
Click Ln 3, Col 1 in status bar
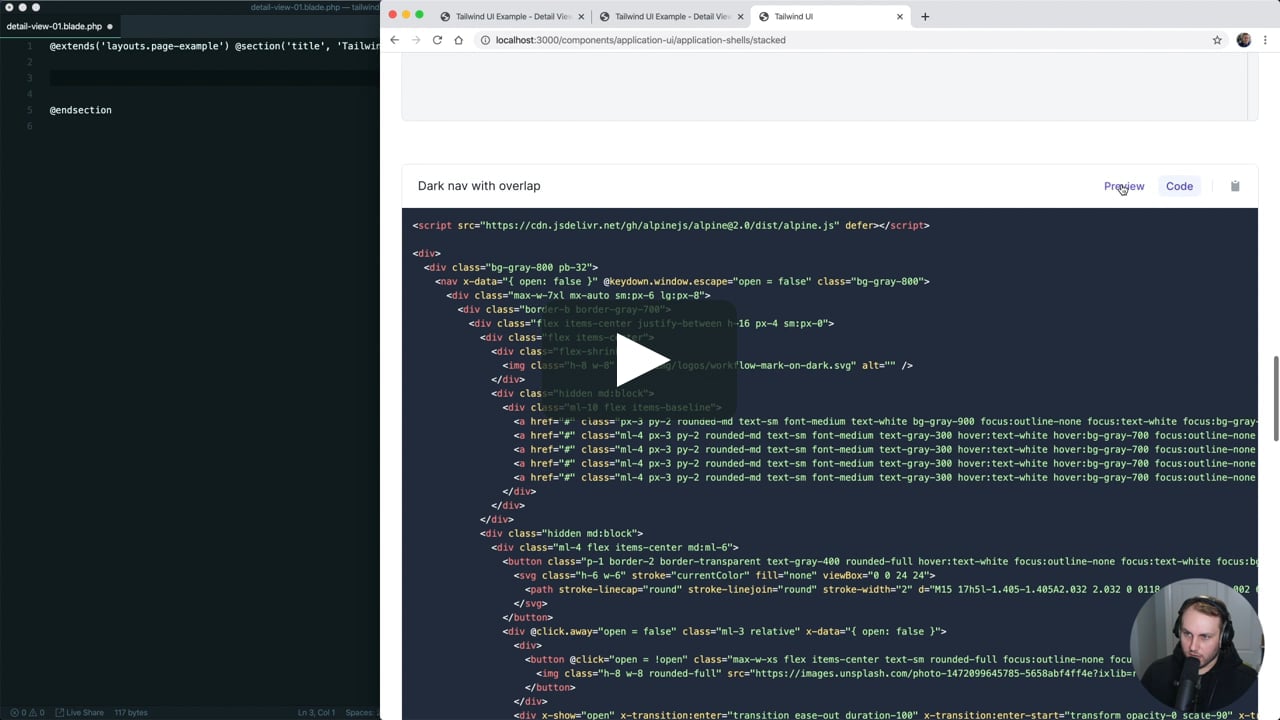[x=318, y=712]
